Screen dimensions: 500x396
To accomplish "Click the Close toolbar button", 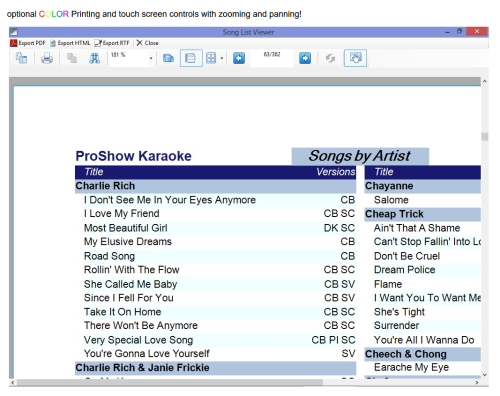I will pyautogui.click(x=147, y=43).
